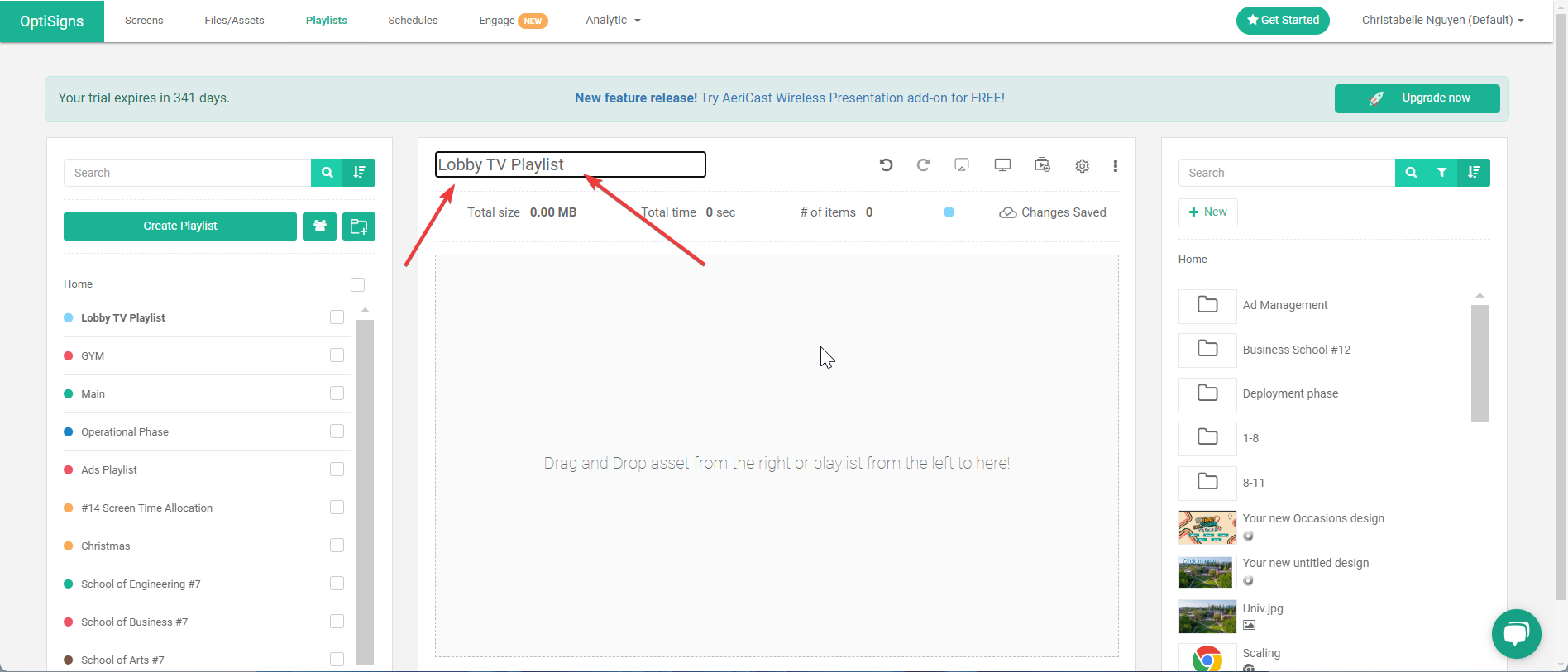Tick the GYM playlist checkbox

(337, 355)
